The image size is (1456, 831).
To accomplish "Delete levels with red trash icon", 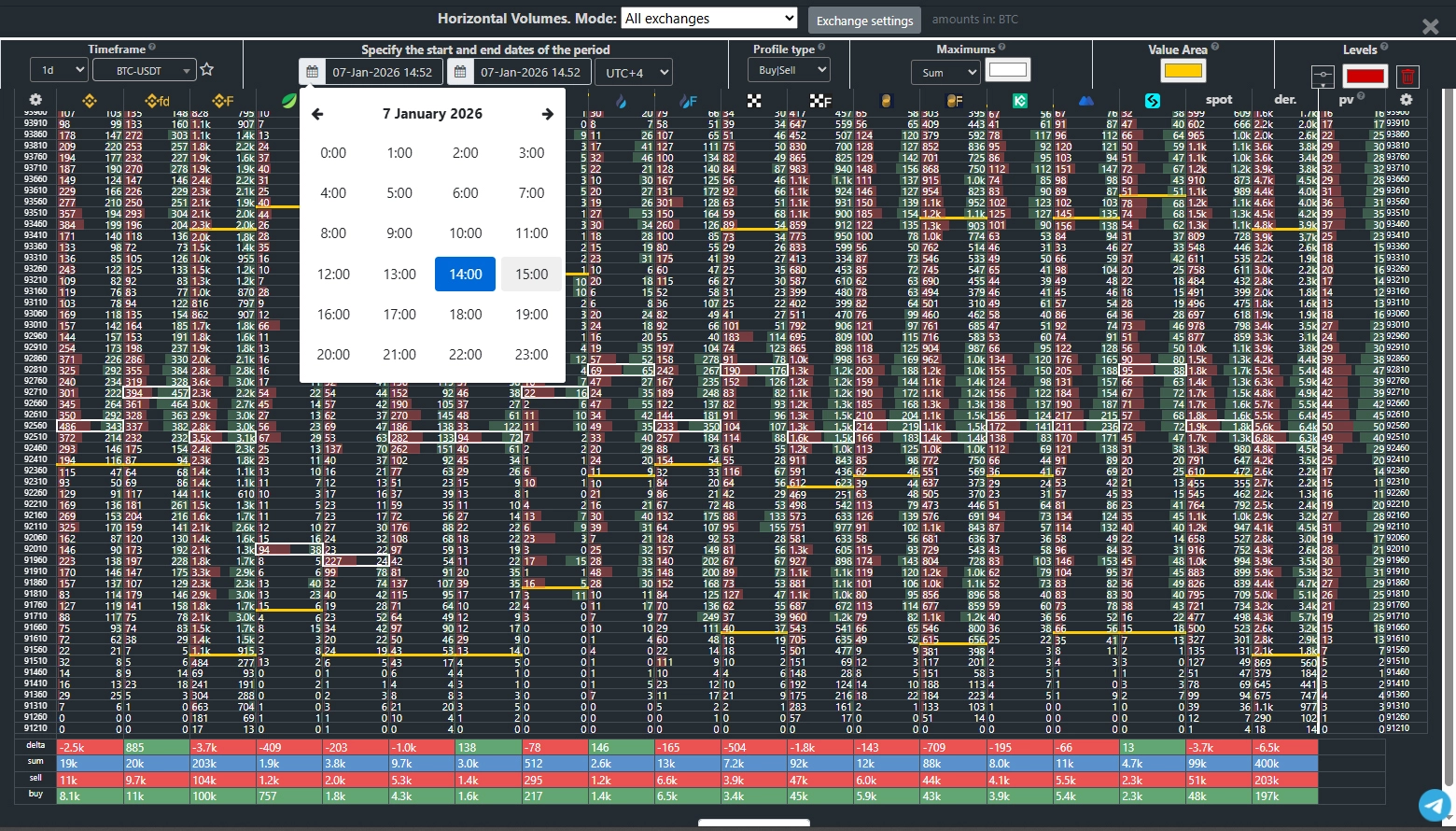I will 1407,77.
